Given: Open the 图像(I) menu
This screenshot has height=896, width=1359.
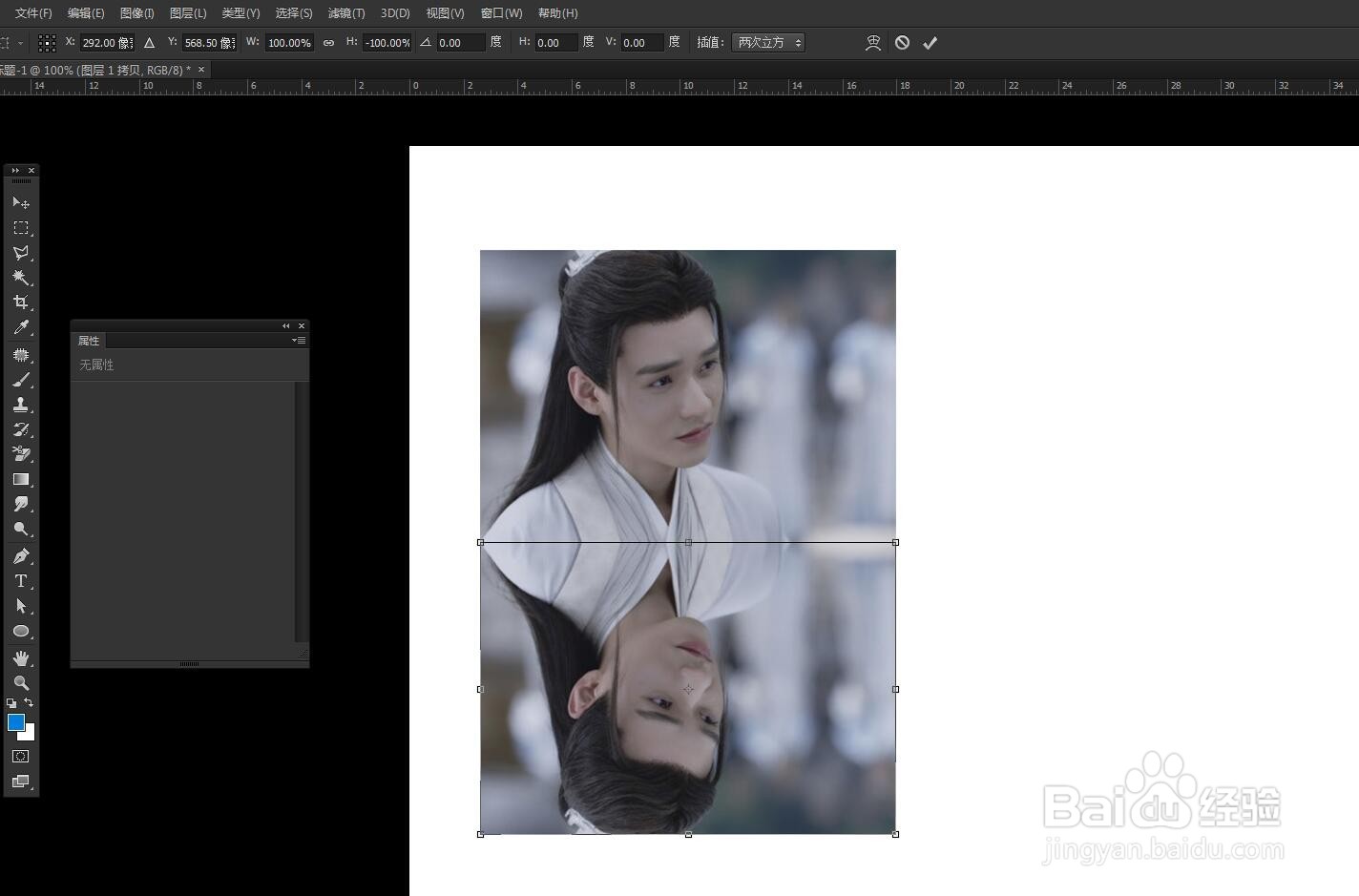Looking at the screenshot, I should (x=136, y=13).
